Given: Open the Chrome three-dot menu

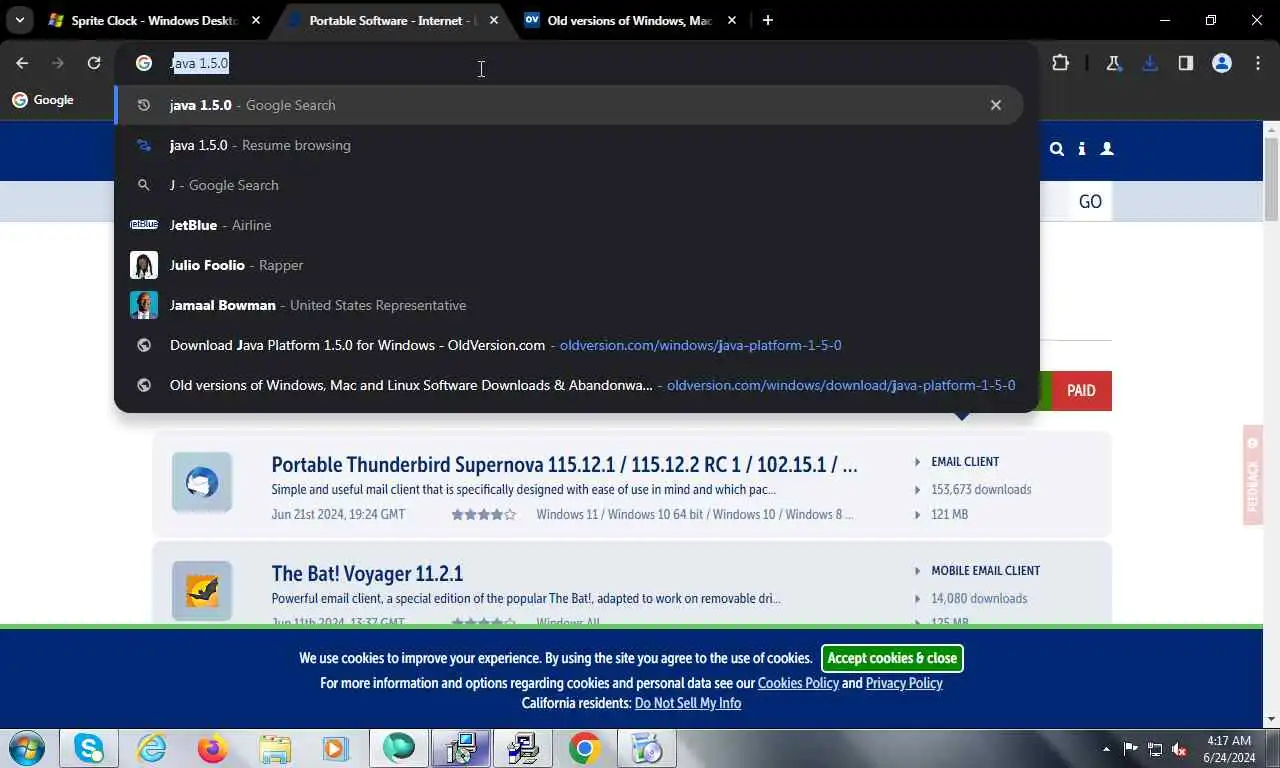Looking at the screenshot, I should 1258,63.
